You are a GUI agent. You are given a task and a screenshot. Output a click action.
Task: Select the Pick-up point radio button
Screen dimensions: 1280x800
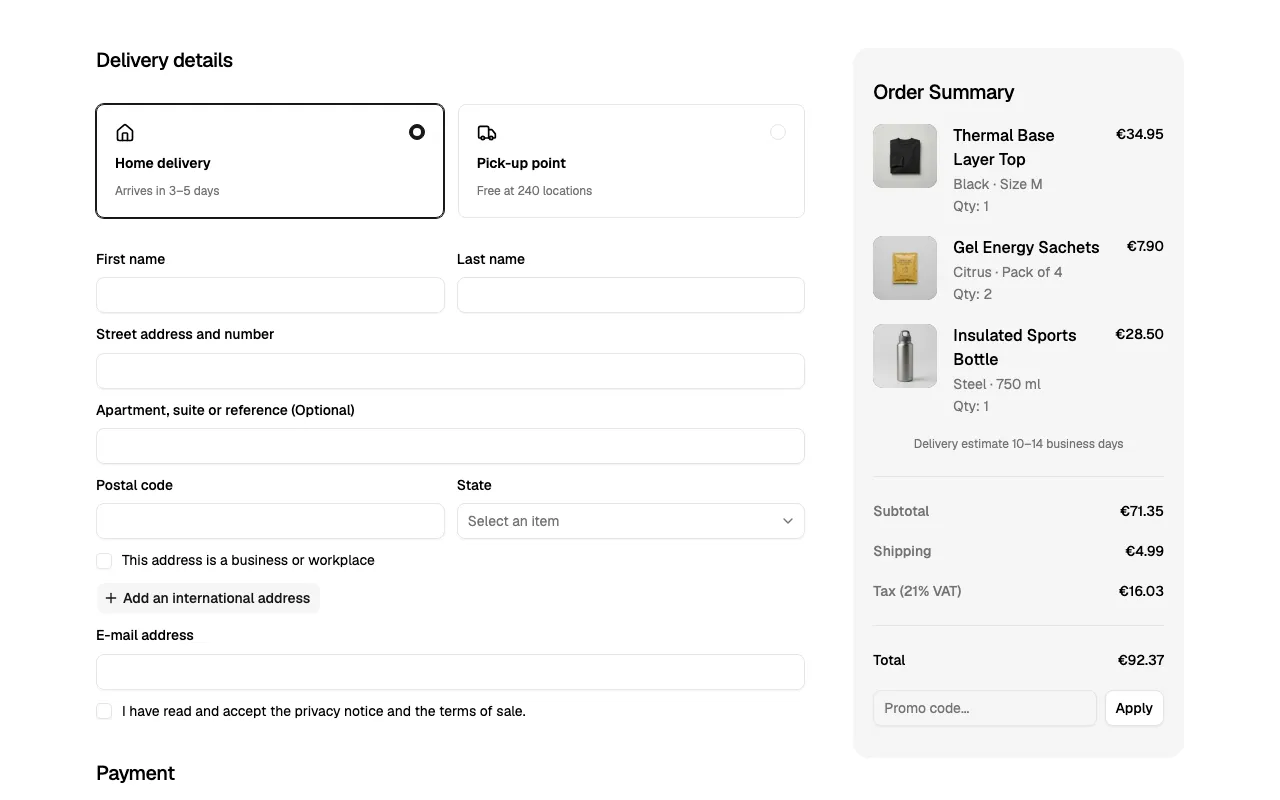click(x=778, y=132)
